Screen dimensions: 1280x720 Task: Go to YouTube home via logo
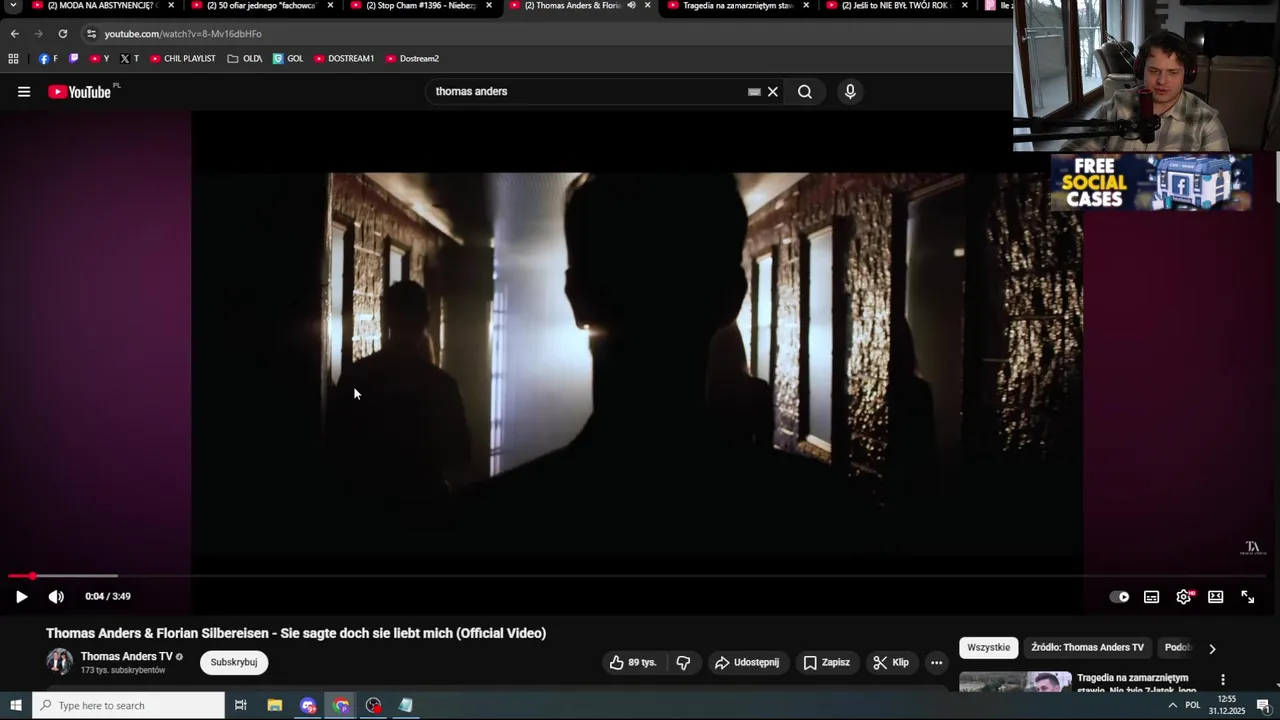[79, 92]
